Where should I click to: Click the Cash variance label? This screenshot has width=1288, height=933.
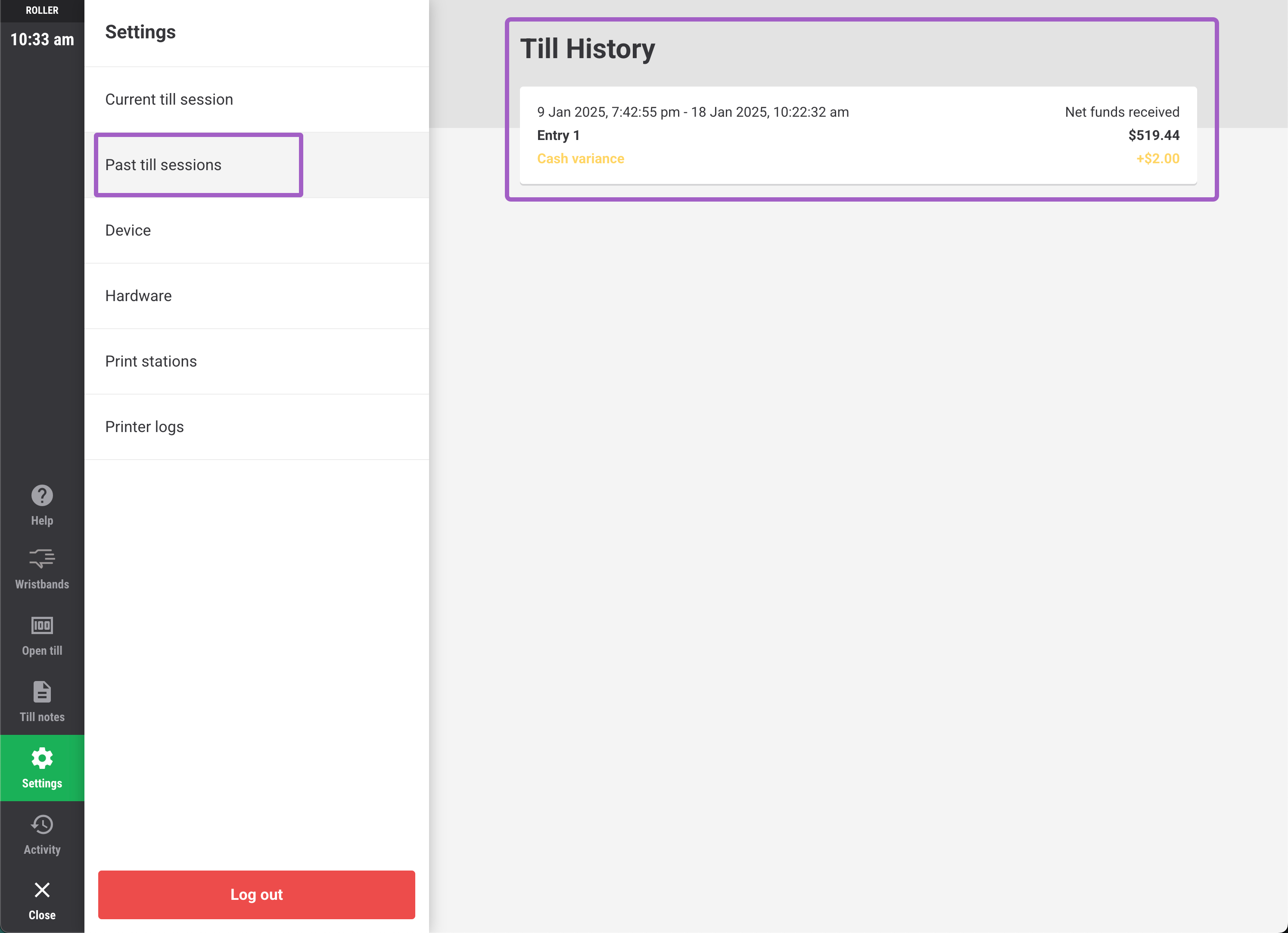580,159
